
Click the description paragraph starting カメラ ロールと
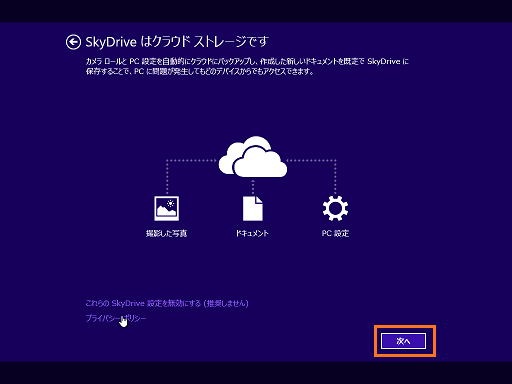point(247,66)
